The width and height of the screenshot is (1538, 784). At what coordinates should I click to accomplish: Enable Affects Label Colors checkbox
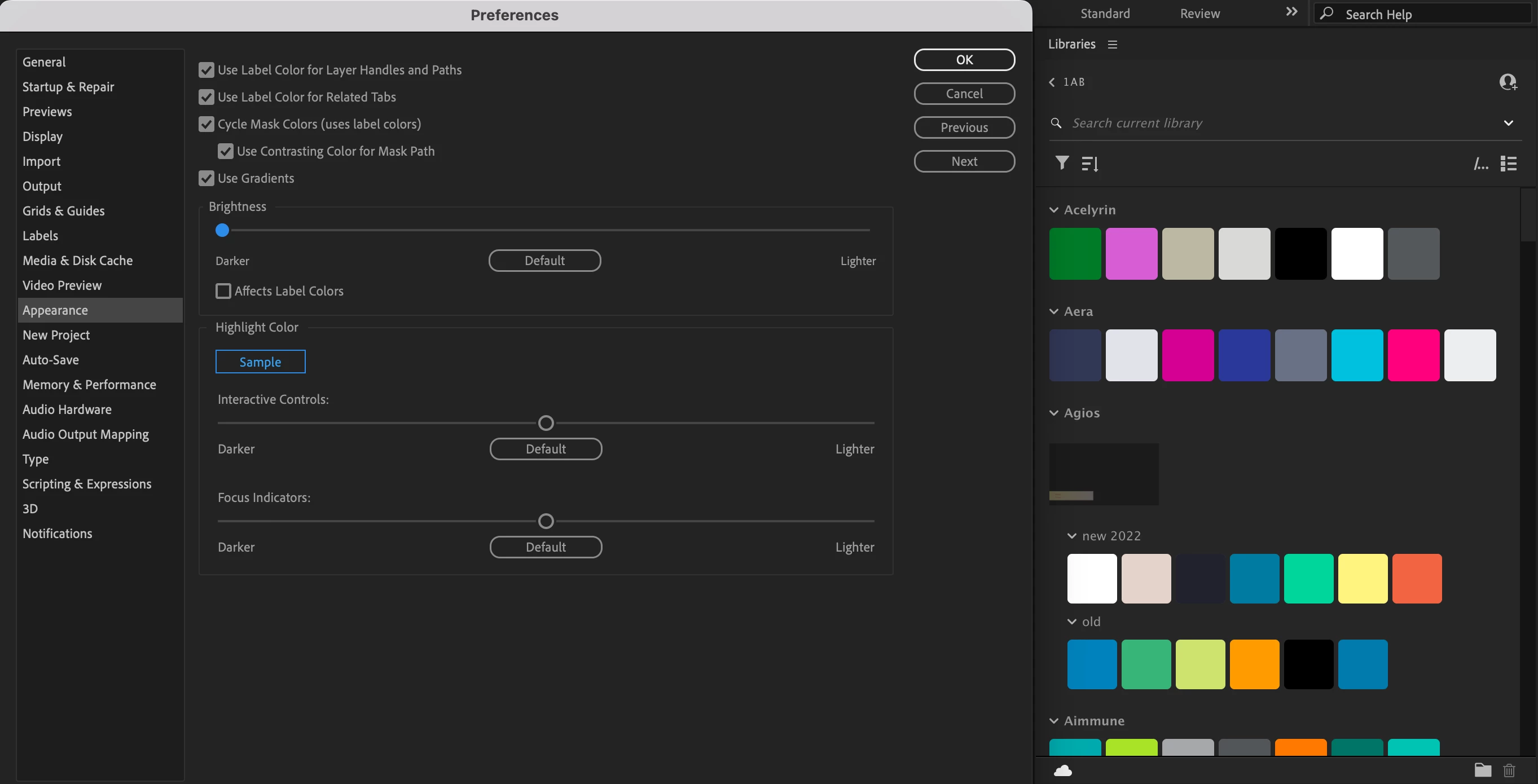click(223, 291)
